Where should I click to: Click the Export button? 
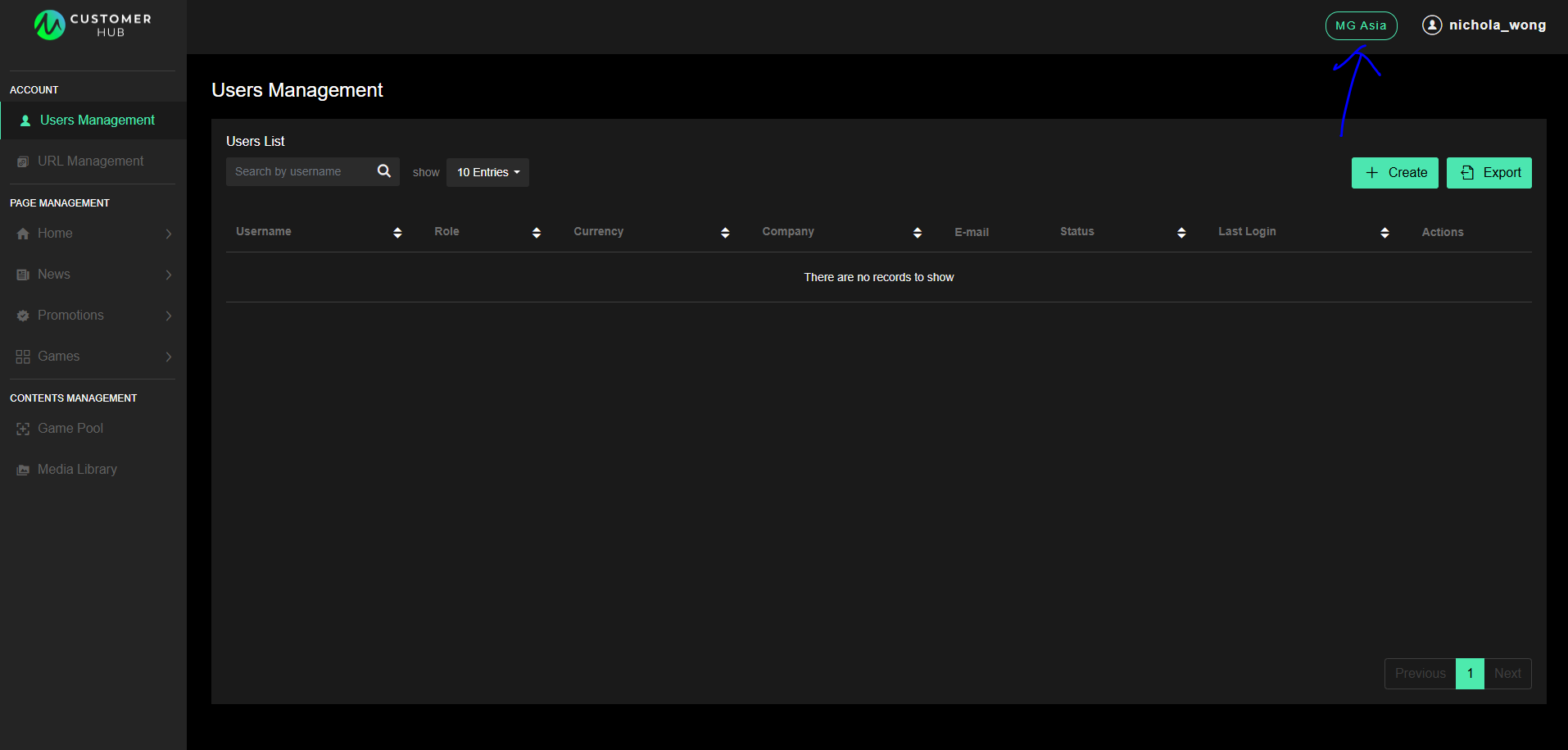pos(1489,173)
